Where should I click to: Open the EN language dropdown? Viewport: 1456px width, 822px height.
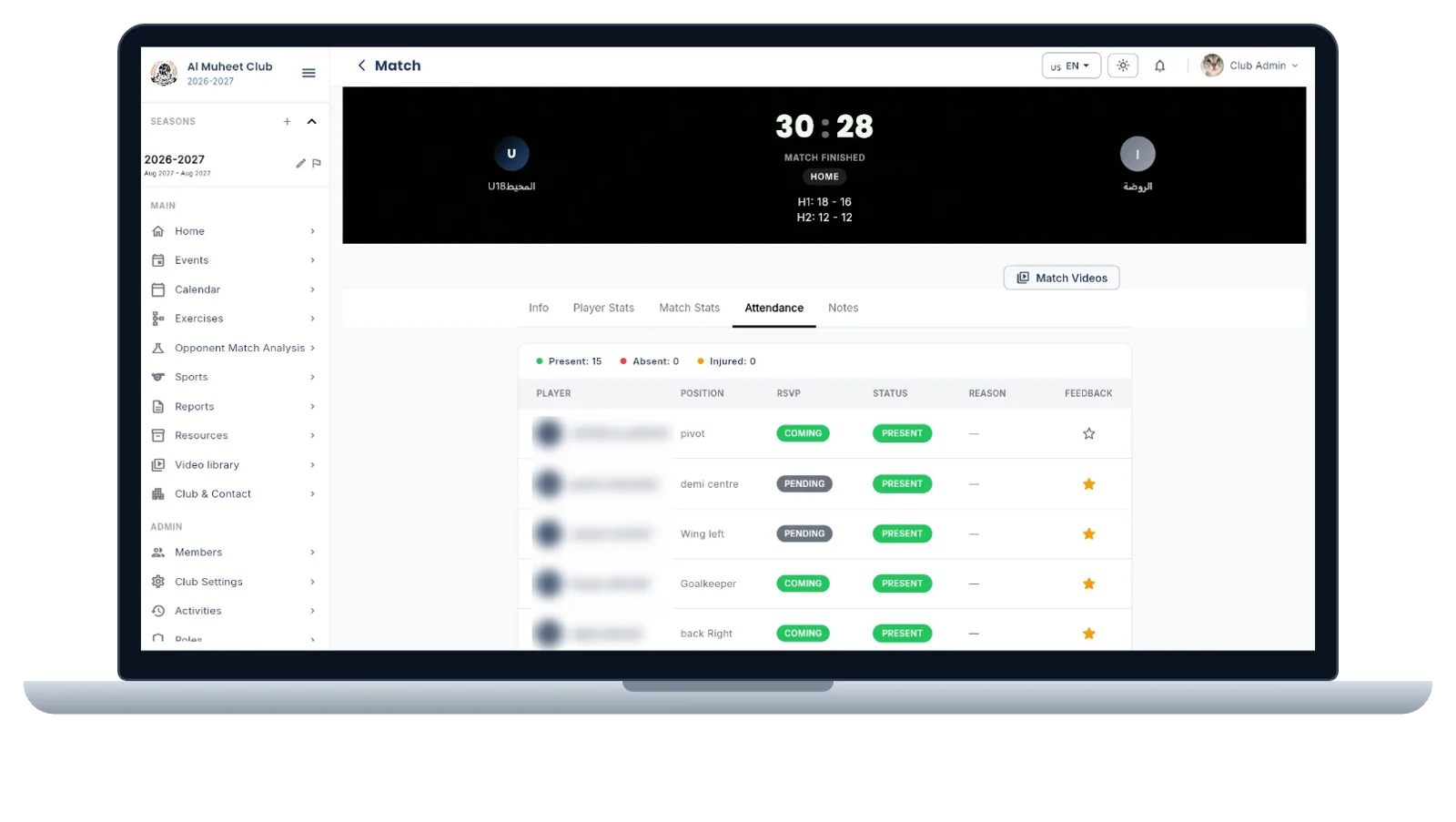tap(1071, 66)
